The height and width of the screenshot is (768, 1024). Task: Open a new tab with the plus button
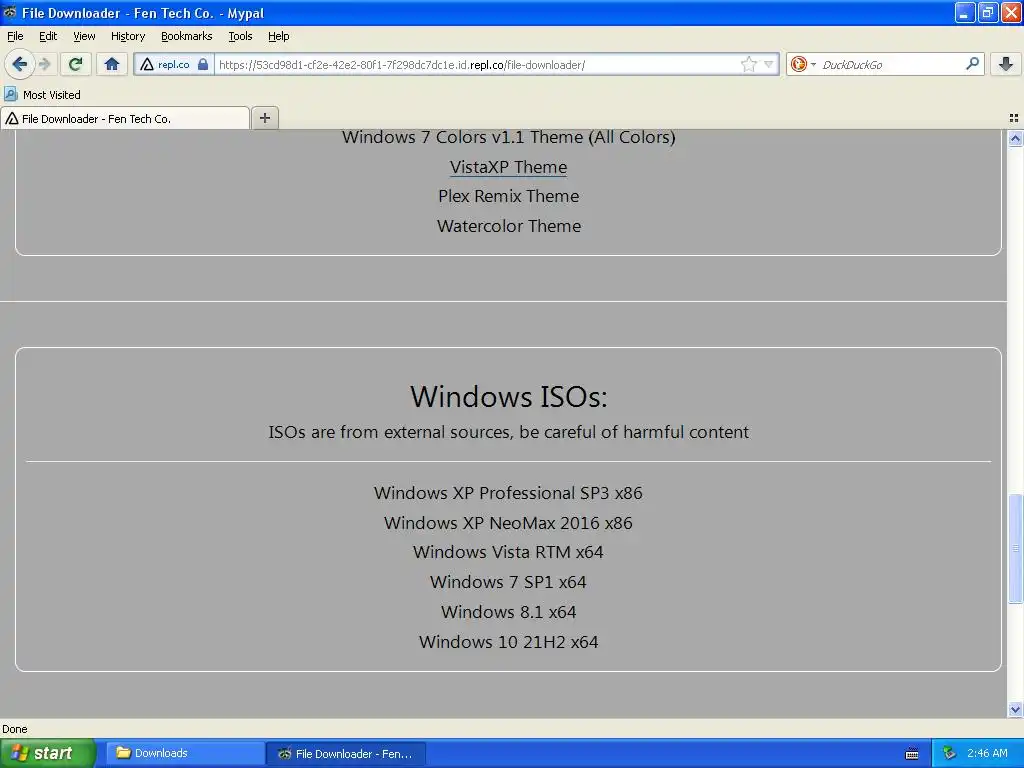[265, 118]
